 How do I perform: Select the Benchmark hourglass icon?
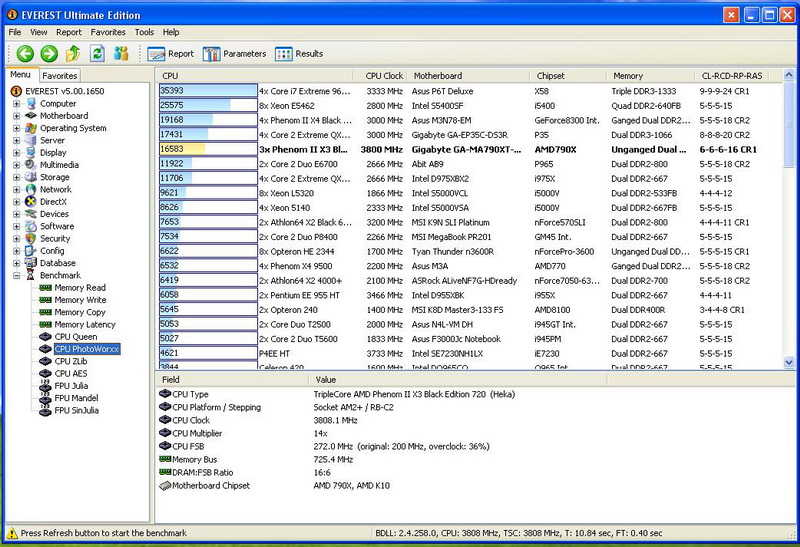tap(31, 275)
